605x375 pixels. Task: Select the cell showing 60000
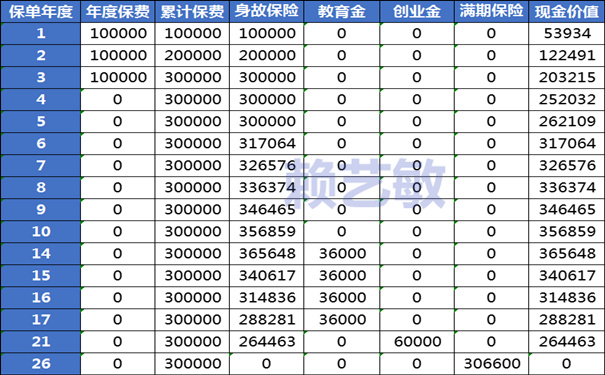tap(417, 341)
